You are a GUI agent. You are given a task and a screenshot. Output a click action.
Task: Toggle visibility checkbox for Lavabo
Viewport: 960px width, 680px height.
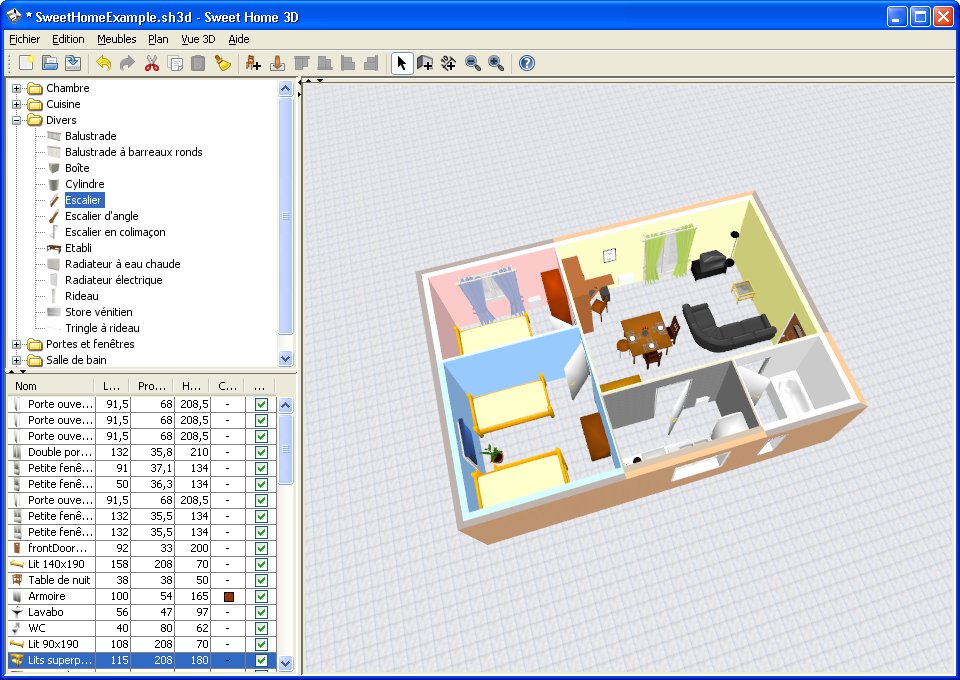[261, 612]
